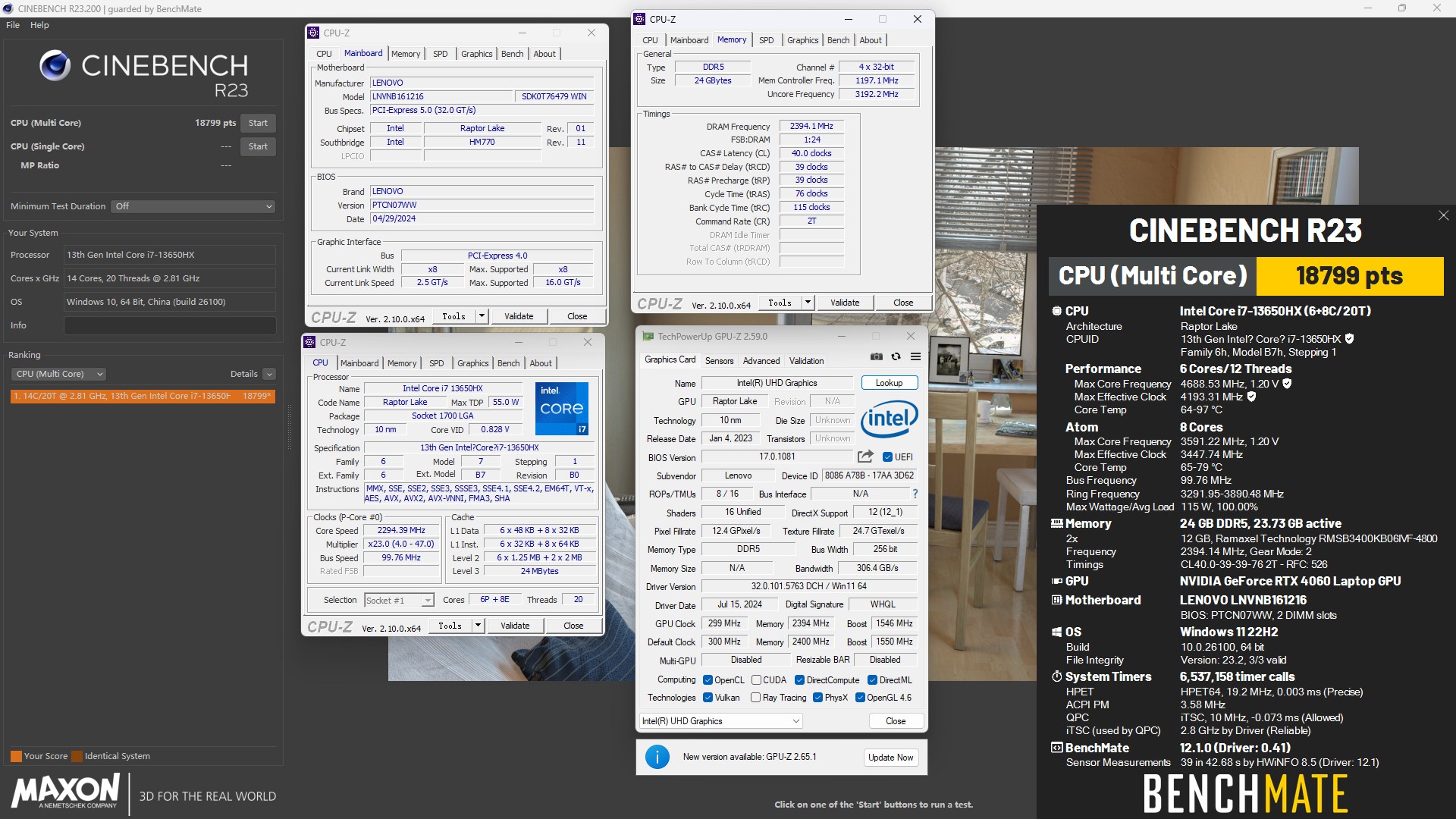This screenshot has width=1456, height=819.
Task: Click the Cinebench R23 sphere logo
Action: pyautogui.click(x=55, y=66)
